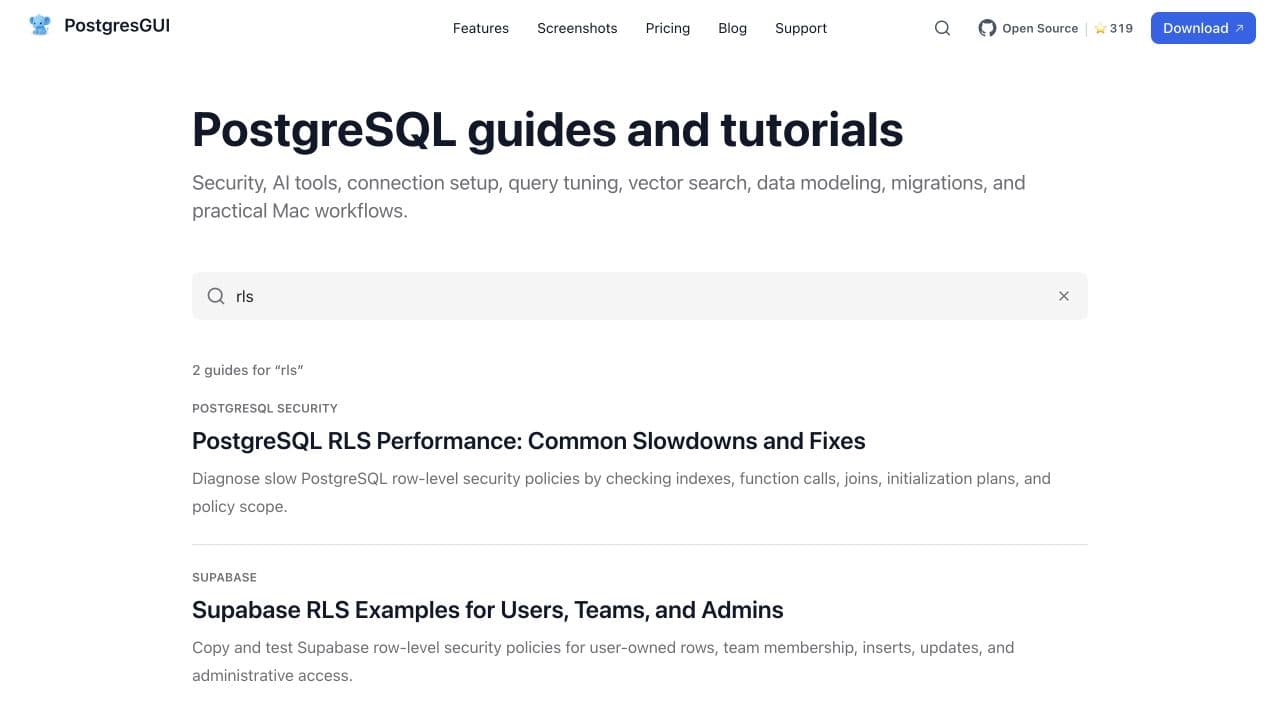Open the Support nav link

(801, 28)
